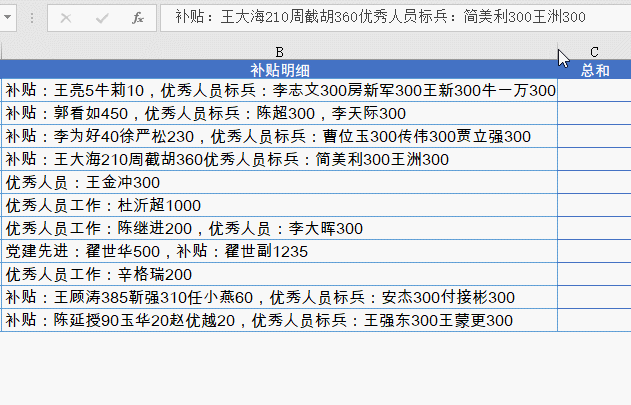
Task: Select the 补贴明细 header cell
Action: (x=279, y=70)
